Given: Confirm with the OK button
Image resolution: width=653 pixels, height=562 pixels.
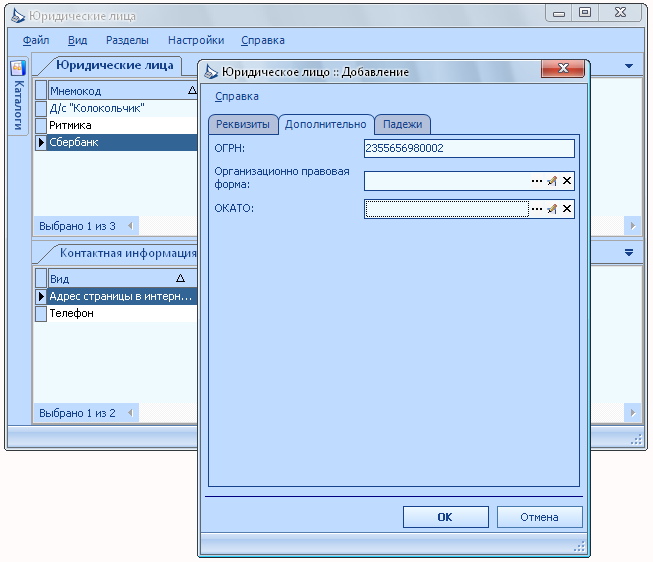Looking at the screenshot, I should pyautogui.click(x=446, y=517).
